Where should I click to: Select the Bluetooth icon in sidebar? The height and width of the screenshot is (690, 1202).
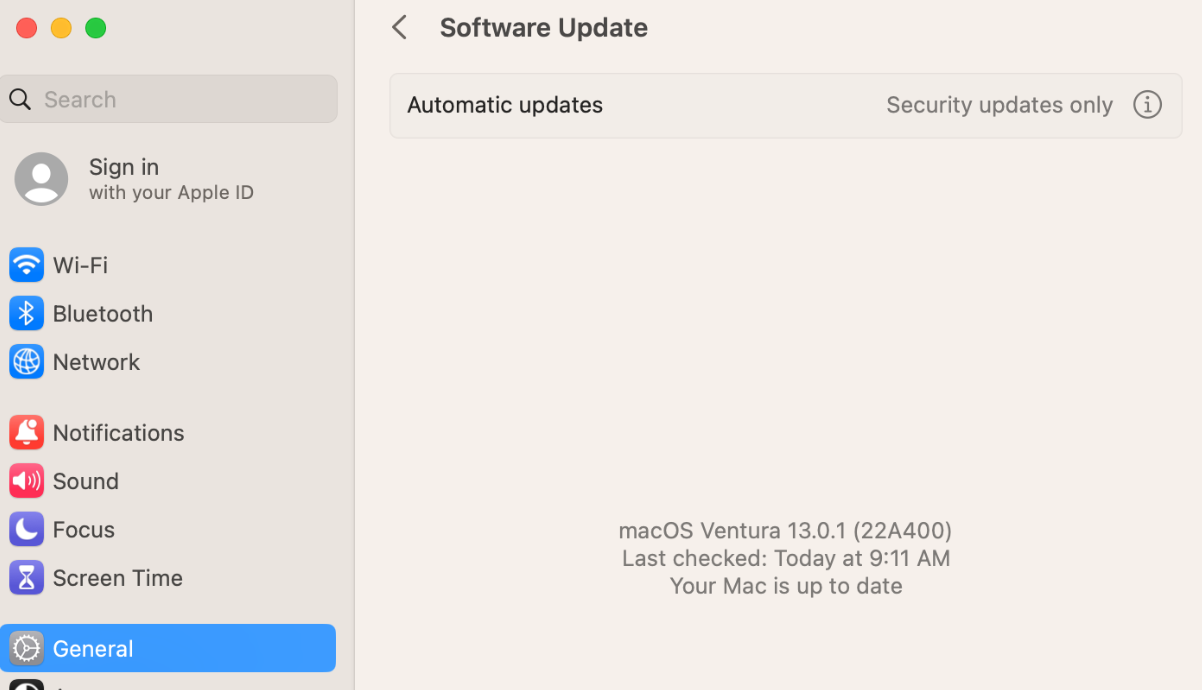pos(26,313)
